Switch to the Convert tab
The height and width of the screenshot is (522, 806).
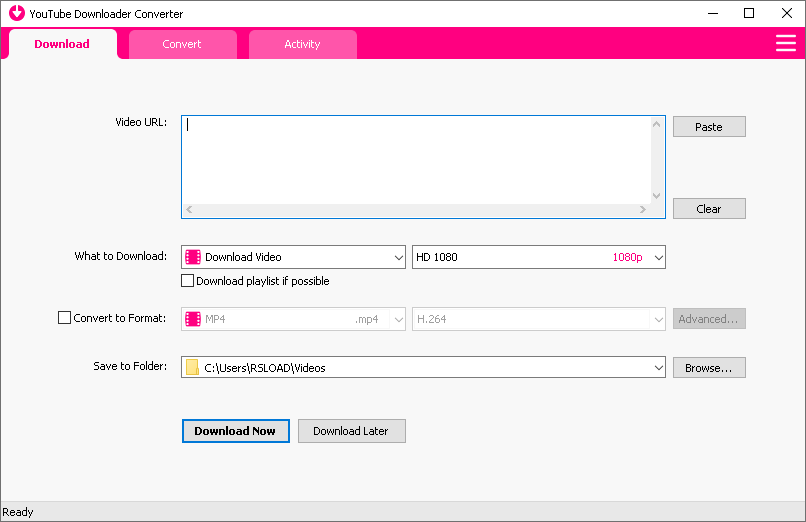[x=182, y=44]
